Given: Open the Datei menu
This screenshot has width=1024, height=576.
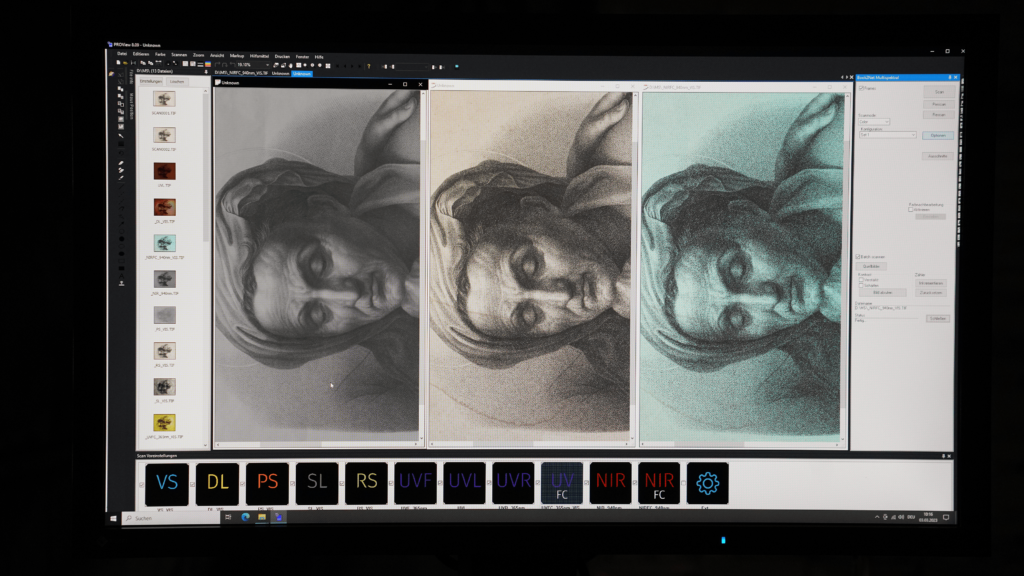Looking at the screenshot, I should pyautogui.click(x=122, y=54).
